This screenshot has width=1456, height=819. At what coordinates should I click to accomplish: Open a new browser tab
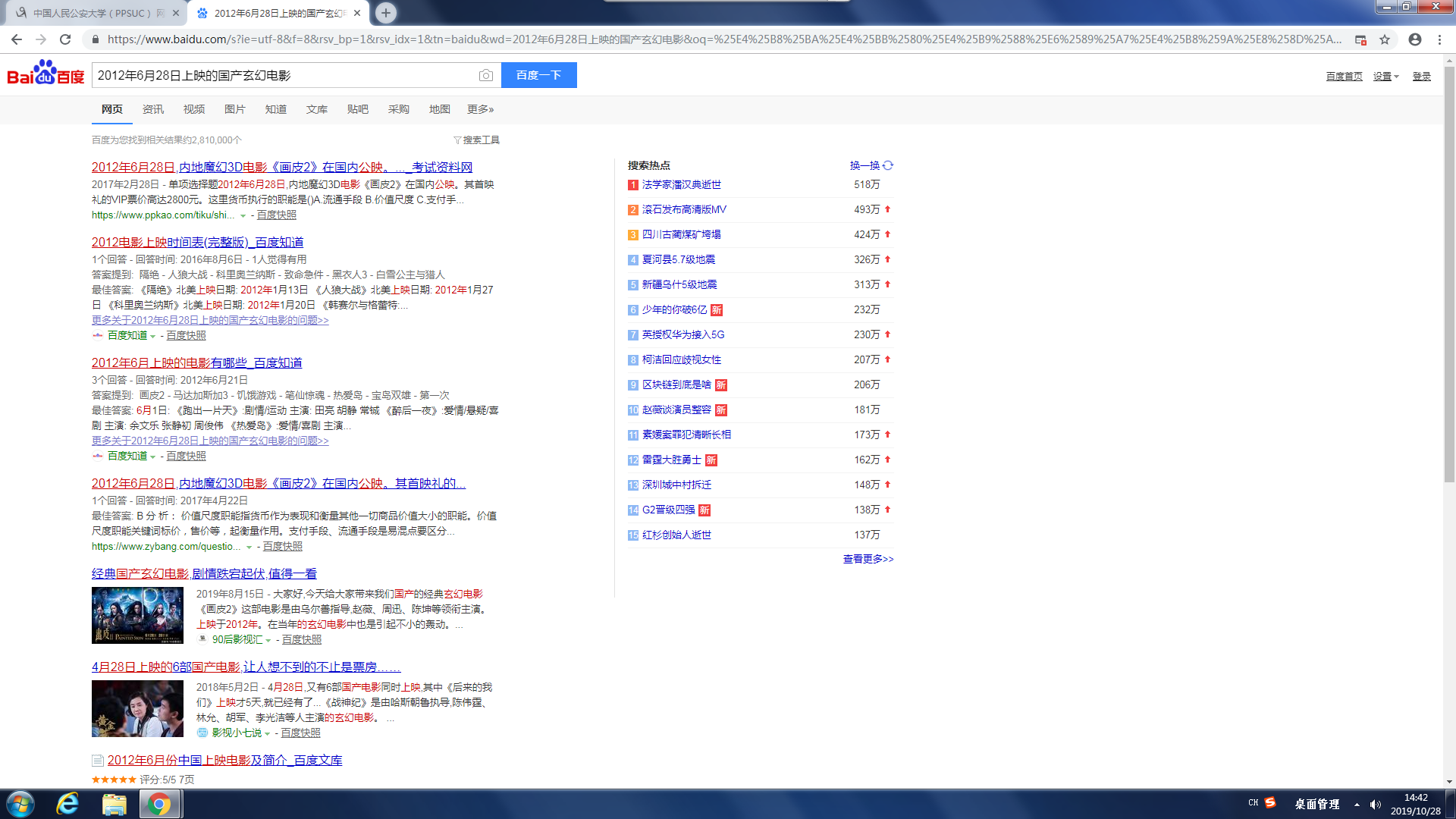(x=386, y=13)
